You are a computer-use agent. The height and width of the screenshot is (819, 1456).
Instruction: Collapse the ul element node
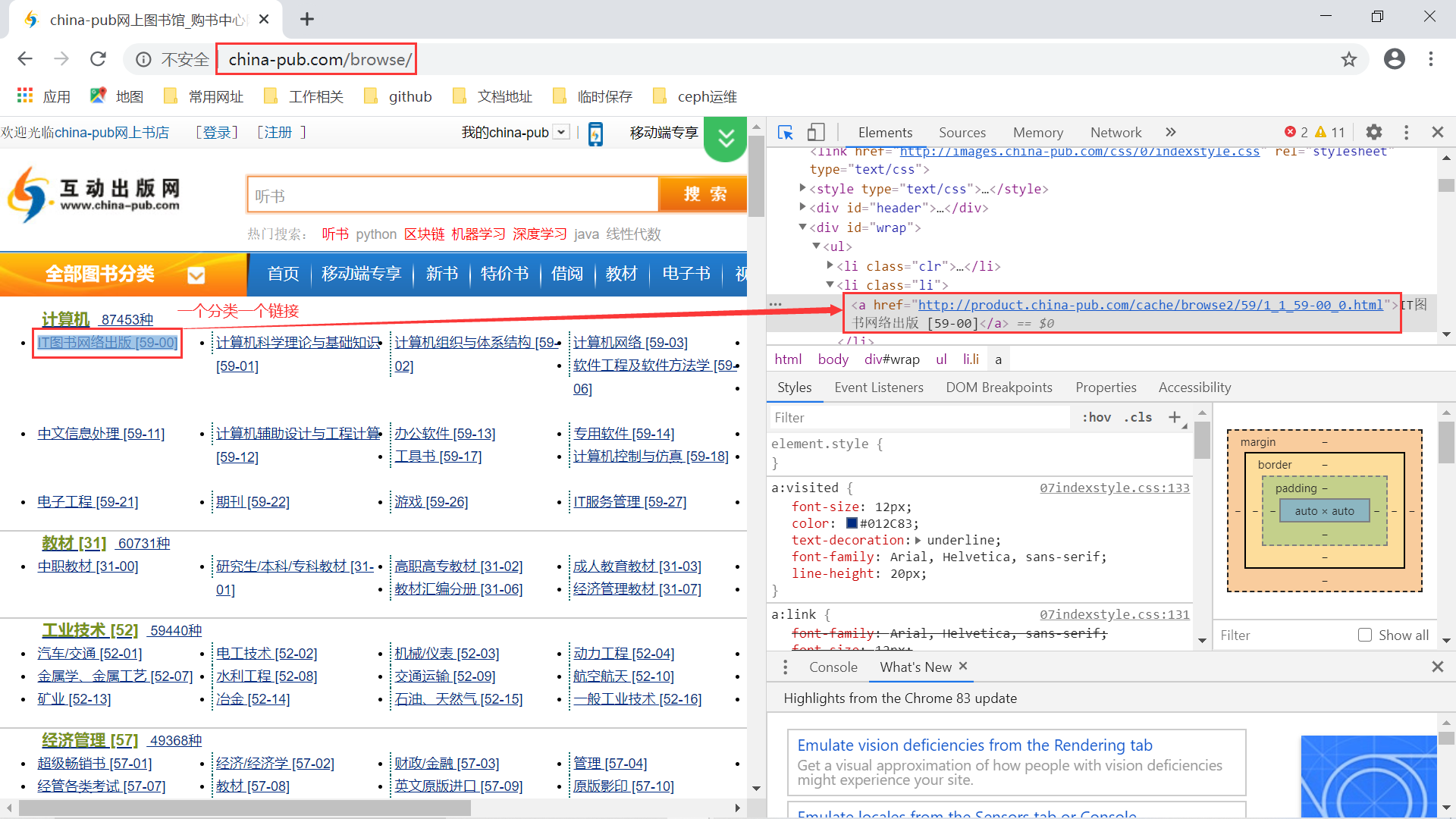pyautogui.click(x=816, y=246)
